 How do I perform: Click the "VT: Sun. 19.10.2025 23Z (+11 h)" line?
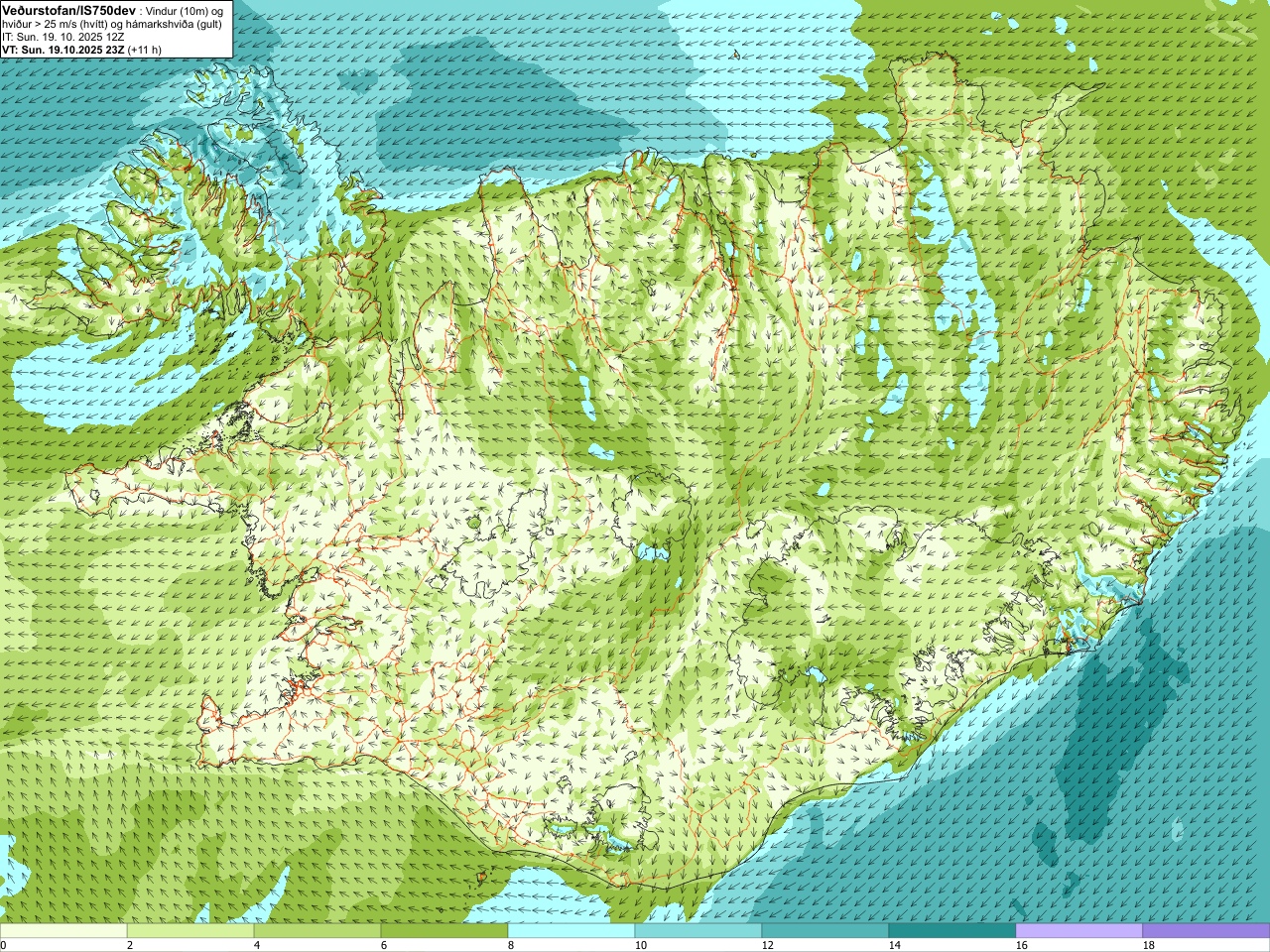tap(81, 49)
